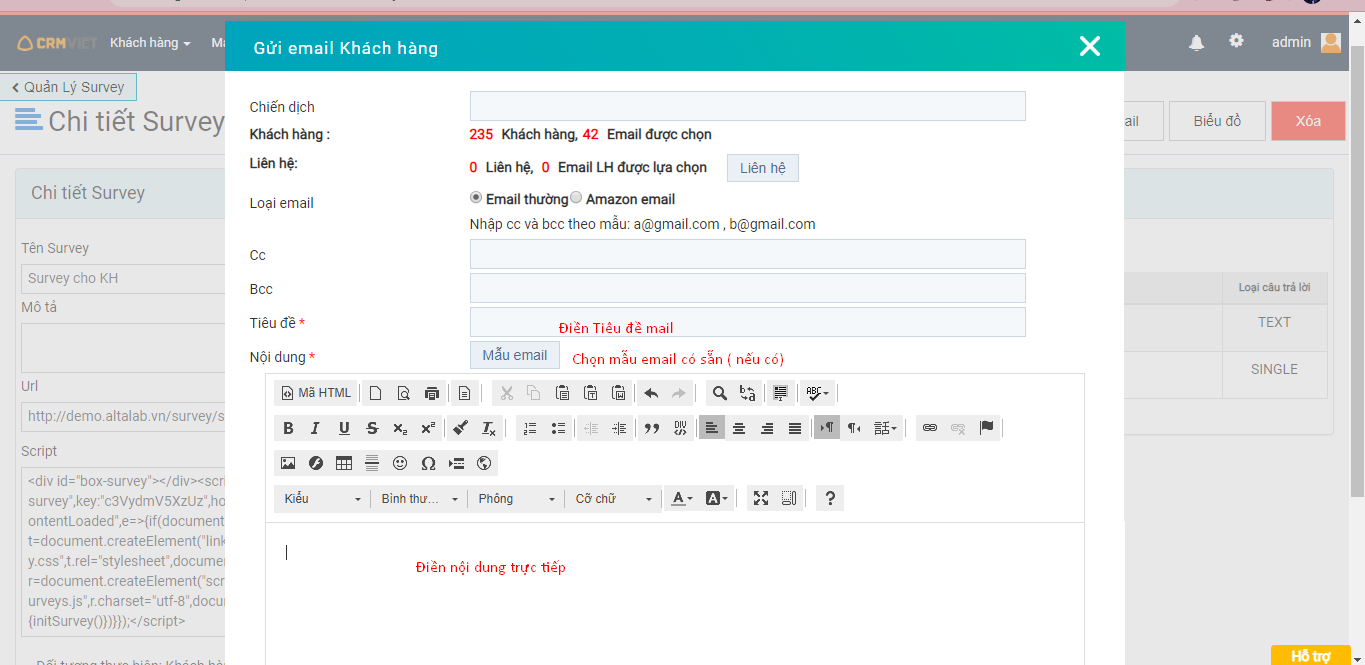The height and width of the screenshot is (665, 1365).
Task: Maximize the editor with the expand icon
Action: (761, 499)
